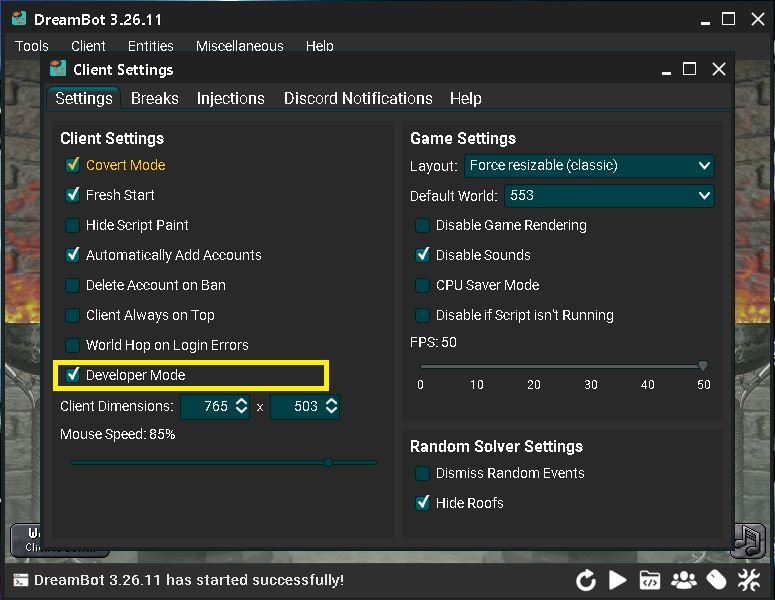
Task: Close the Client Settings window
Action: (x=719, y=69)
